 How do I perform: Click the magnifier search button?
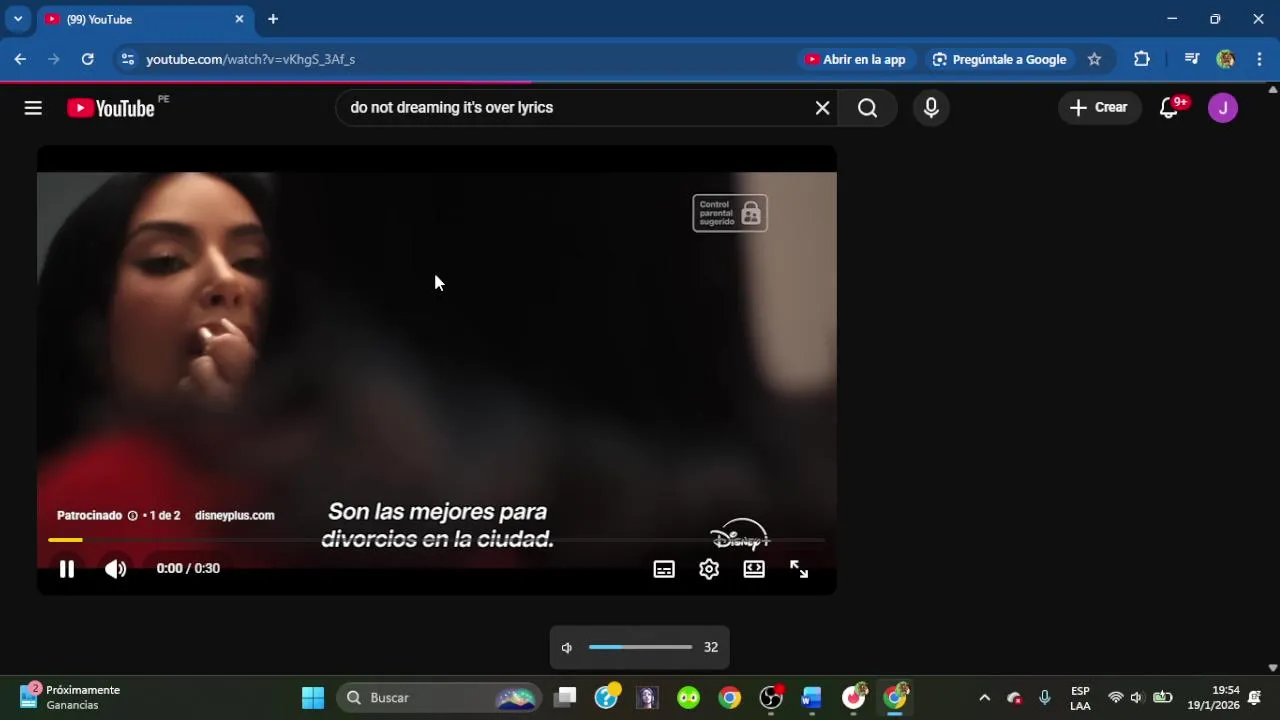point(867,108)
